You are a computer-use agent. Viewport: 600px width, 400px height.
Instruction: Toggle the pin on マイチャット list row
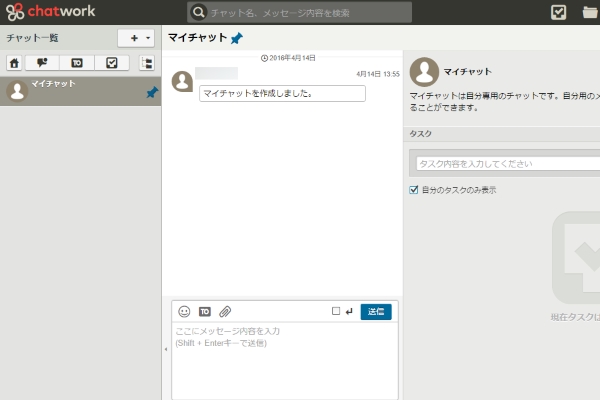coord(152,92)
